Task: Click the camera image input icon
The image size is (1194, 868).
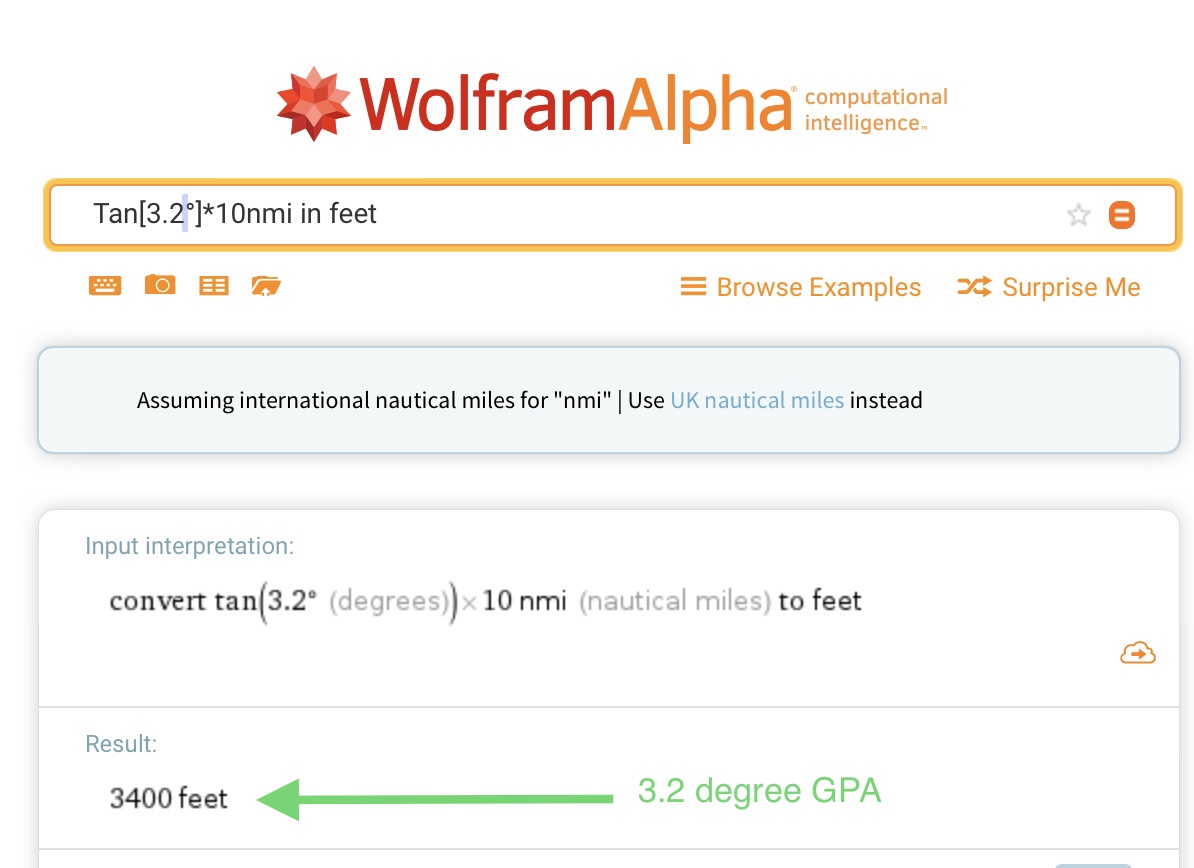Action: [x=160, y=286]
